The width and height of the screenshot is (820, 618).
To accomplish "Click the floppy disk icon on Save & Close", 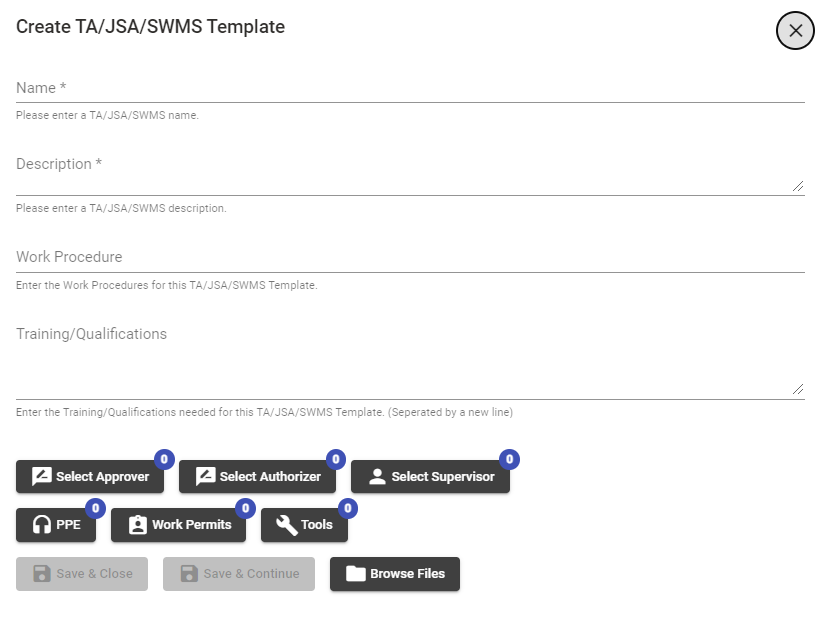I will tap(42, 574).
